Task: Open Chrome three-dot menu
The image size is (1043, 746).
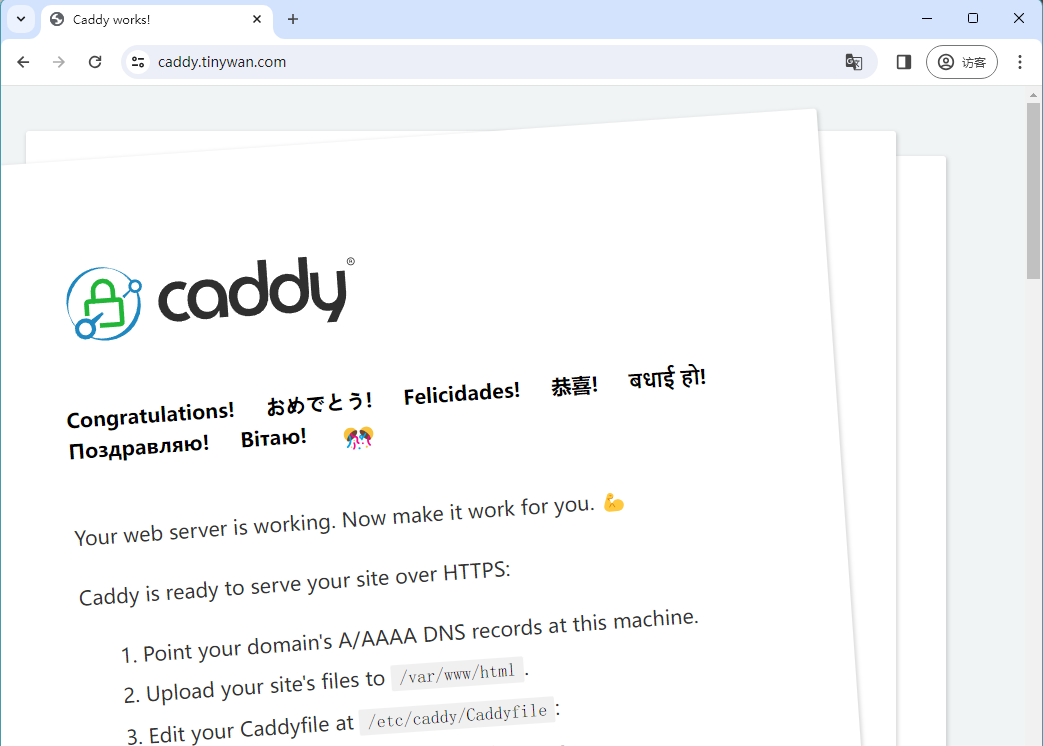Action: coord(1020,62)
